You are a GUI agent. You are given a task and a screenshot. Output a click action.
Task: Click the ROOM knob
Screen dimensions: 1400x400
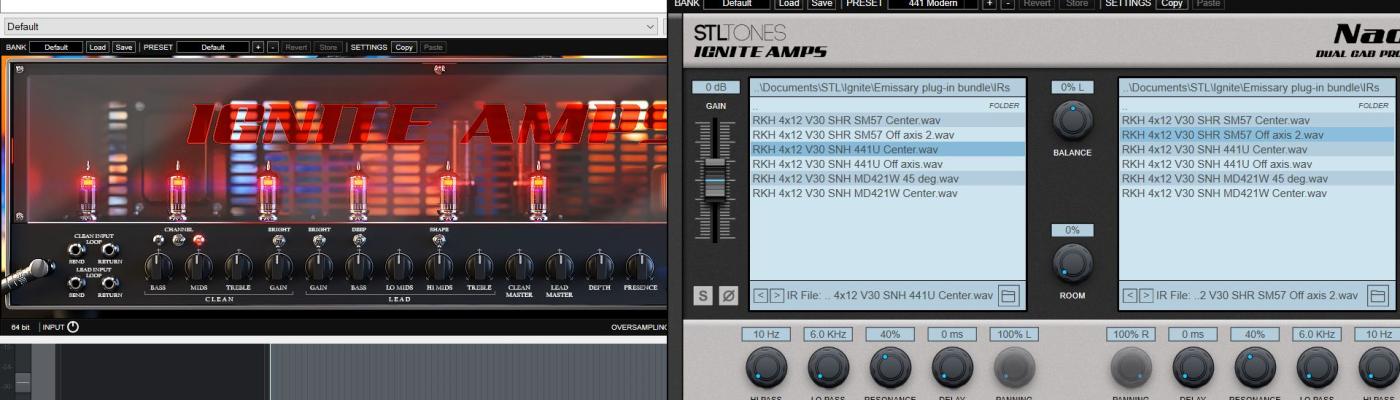pyautogui.click(x=1072, y=263)
